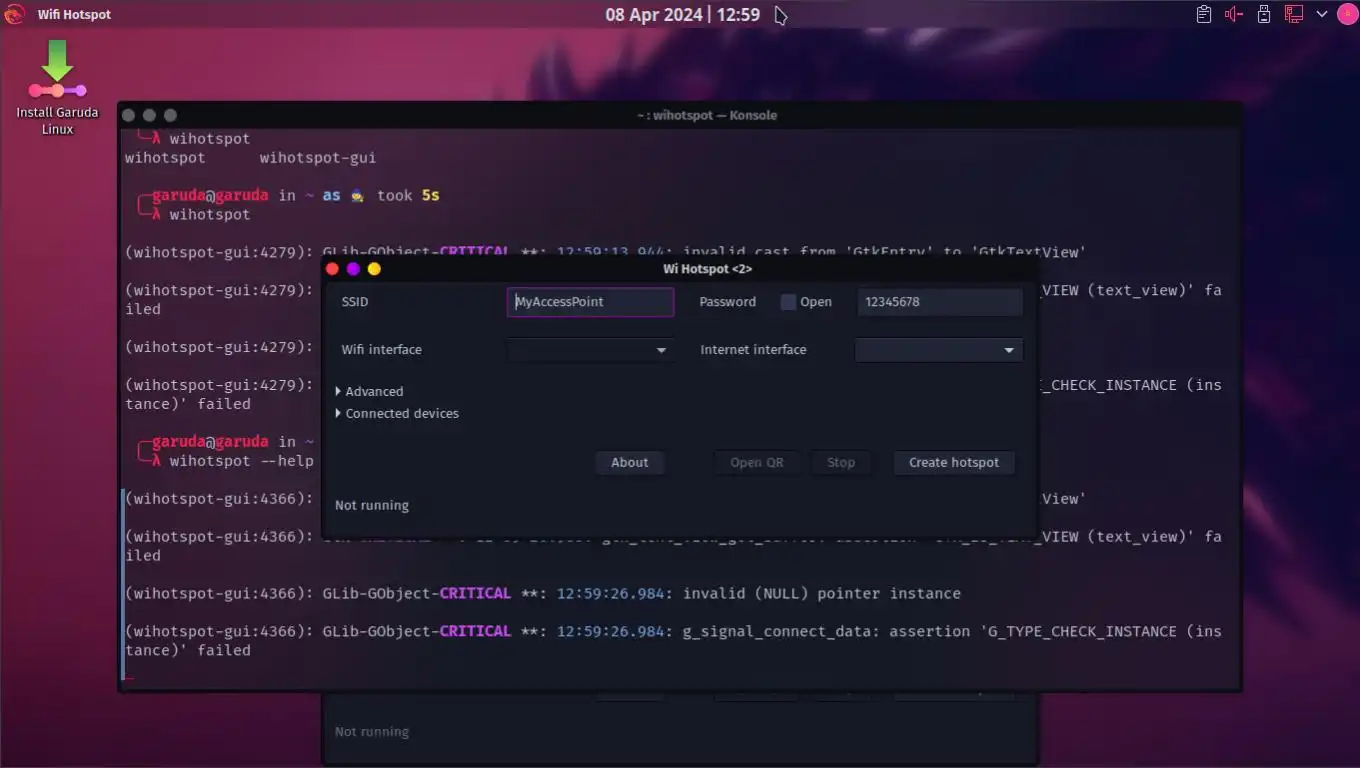Image resolution: width=1360 pixels, height=768 pixels.
Task: Expand the Advanced section
Action: tap(370, 391)
